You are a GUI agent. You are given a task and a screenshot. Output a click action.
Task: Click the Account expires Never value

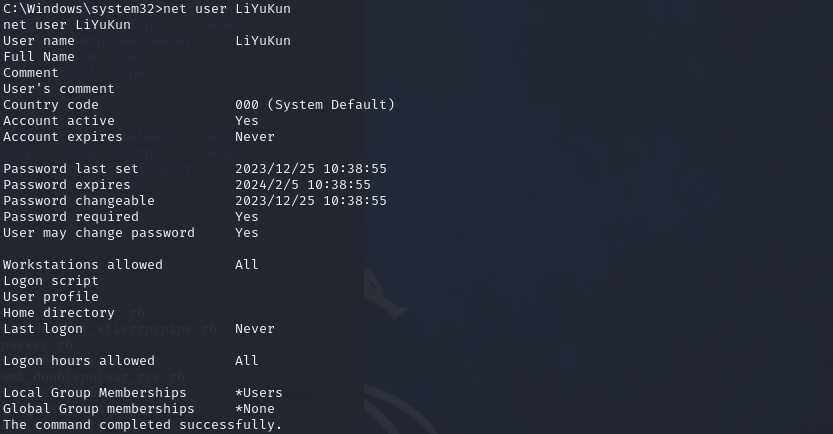pyautogui.click(x=255, y=137)
